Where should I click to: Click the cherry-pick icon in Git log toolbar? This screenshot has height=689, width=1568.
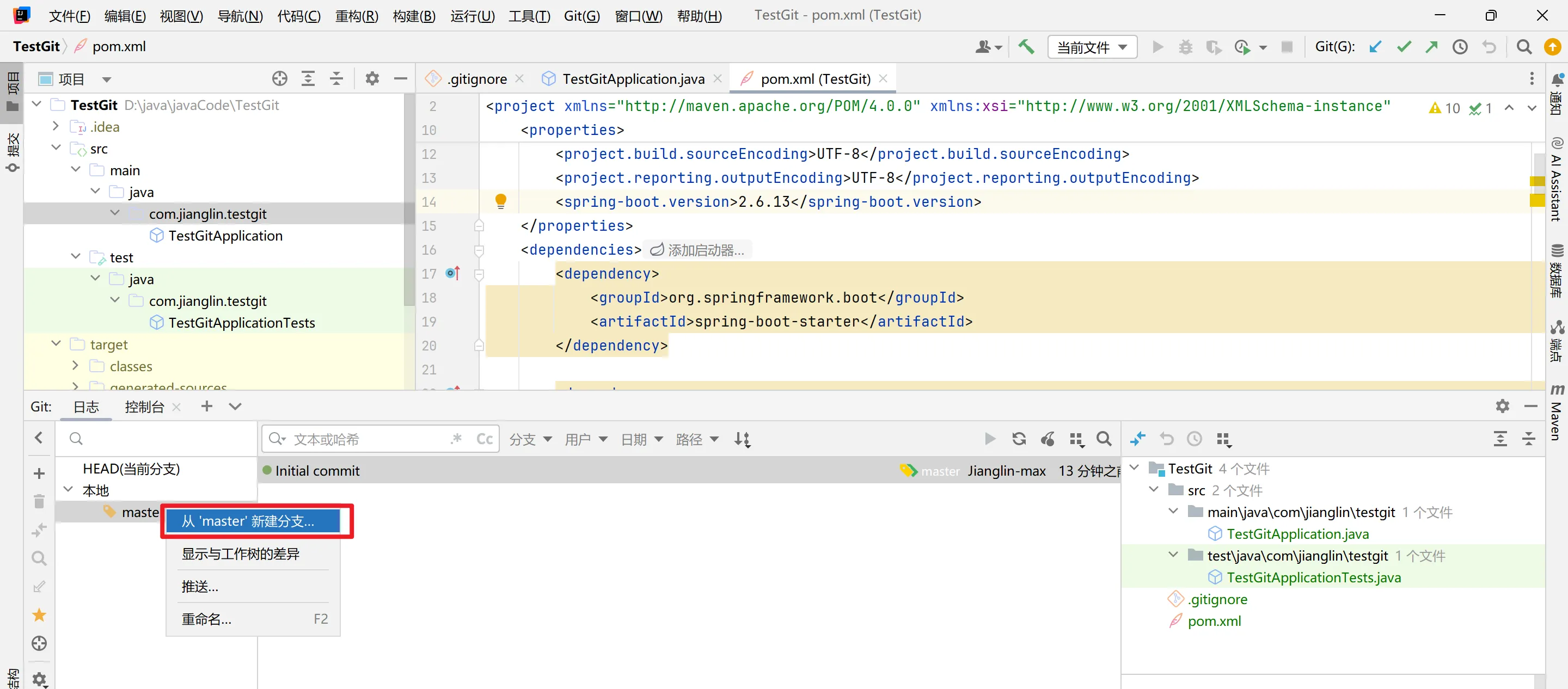(x=1047, y=439)
